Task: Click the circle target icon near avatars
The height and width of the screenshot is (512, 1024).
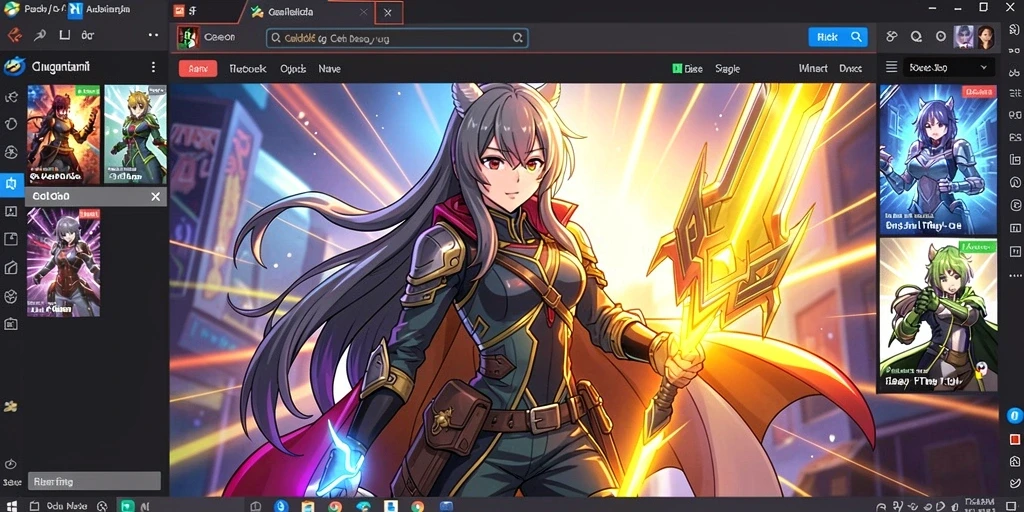Action: [x=940, y=37]
